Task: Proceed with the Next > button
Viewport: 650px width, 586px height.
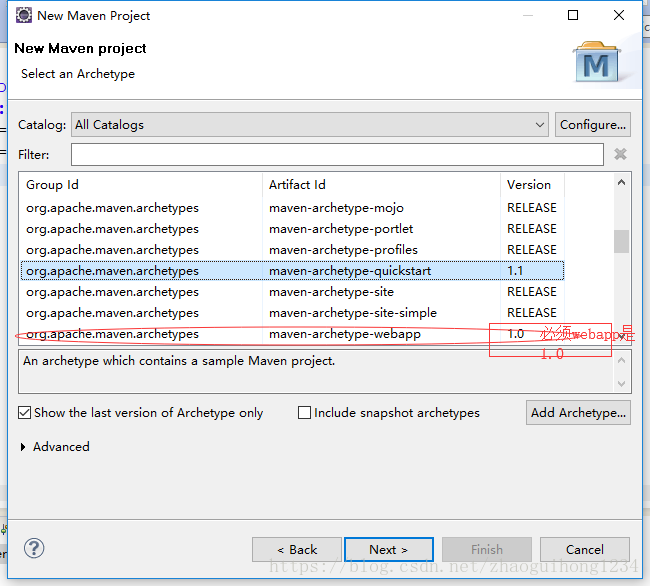Action: coord(389,550)
